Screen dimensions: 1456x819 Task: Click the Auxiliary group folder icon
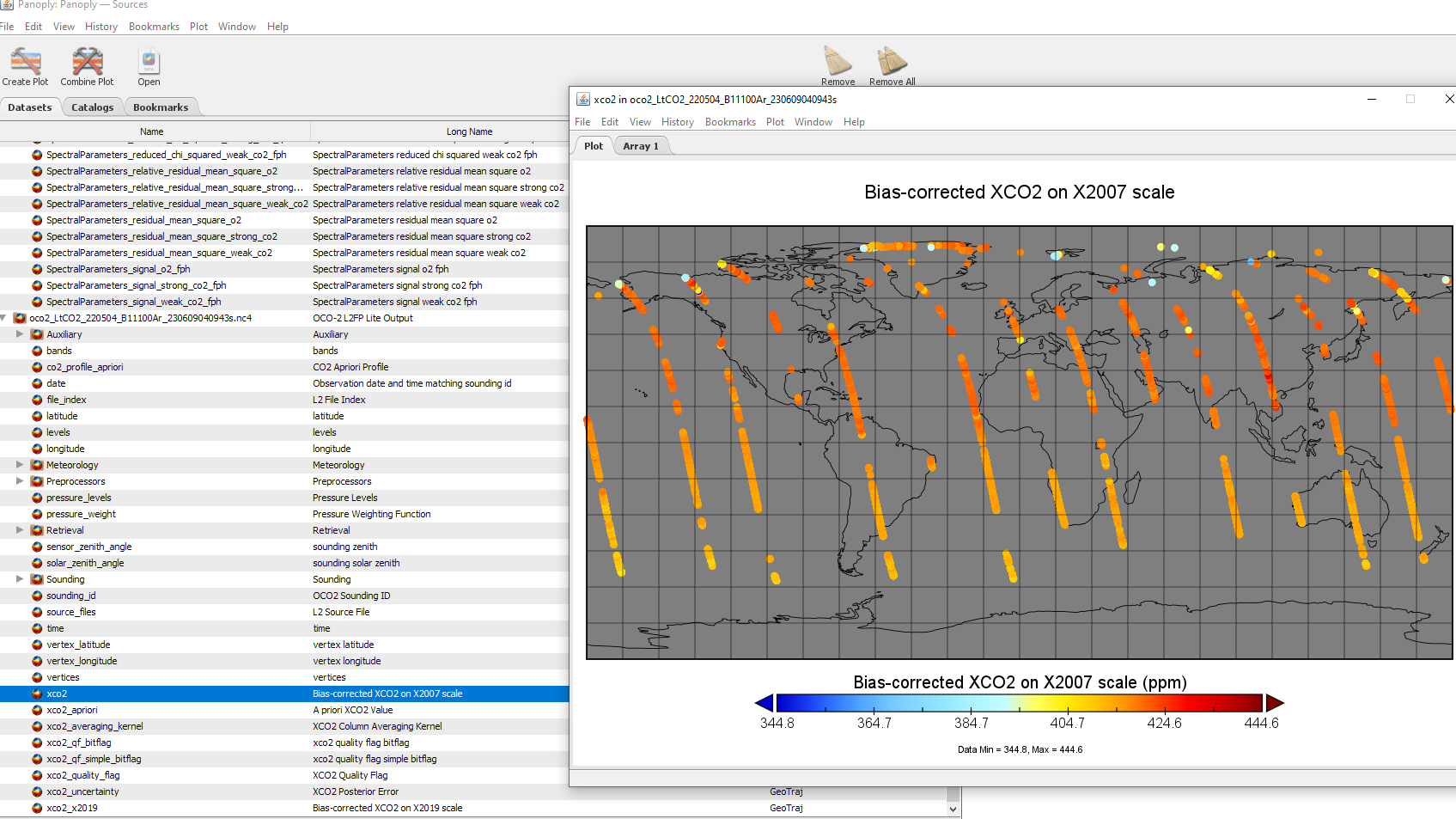[37, 334]
